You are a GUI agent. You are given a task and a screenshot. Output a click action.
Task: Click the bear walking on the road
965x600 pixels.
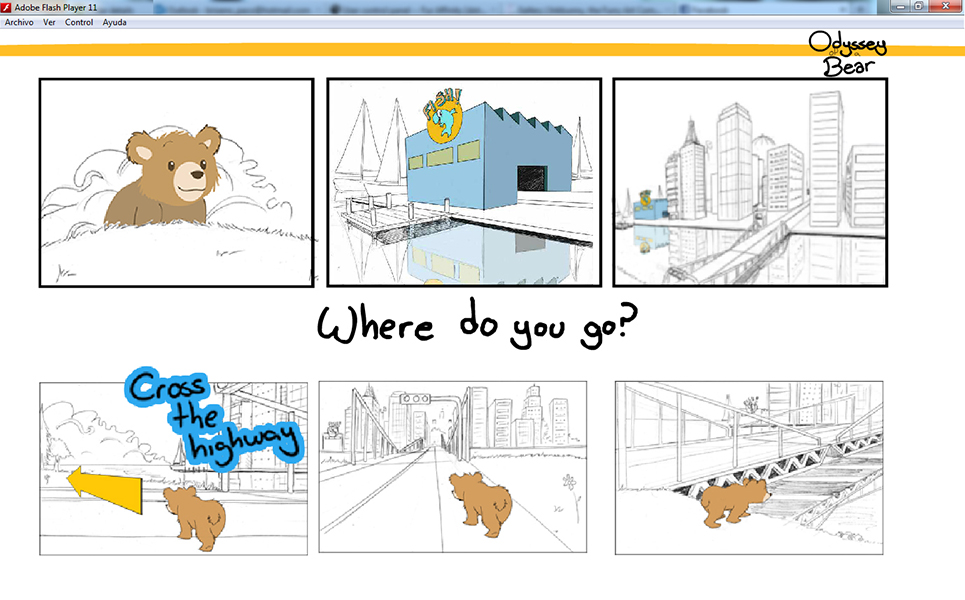click(x=480, y=499)
